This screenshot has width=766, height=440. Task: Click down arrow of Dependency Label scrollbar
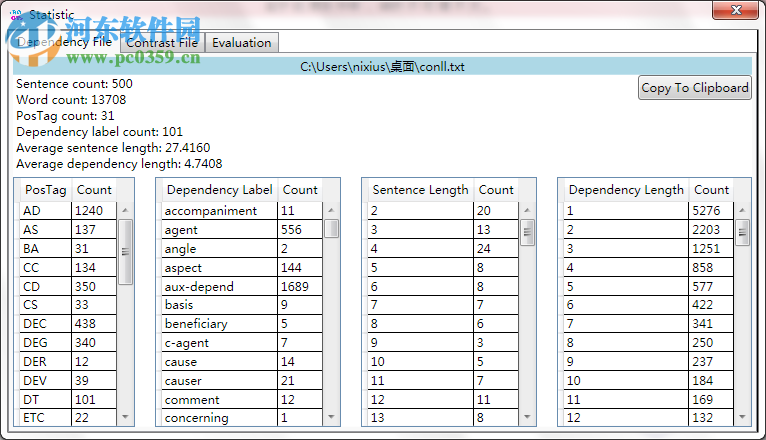(331, 417)
